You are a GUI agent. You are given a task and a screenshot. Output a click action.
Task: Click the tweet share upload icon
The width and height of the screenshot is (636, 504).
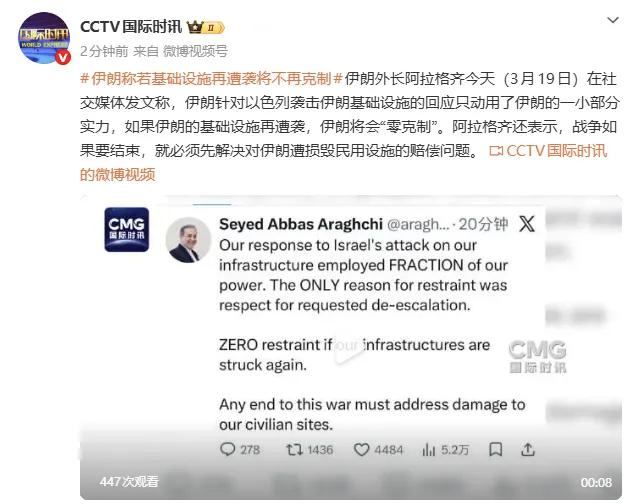point(528,449)
